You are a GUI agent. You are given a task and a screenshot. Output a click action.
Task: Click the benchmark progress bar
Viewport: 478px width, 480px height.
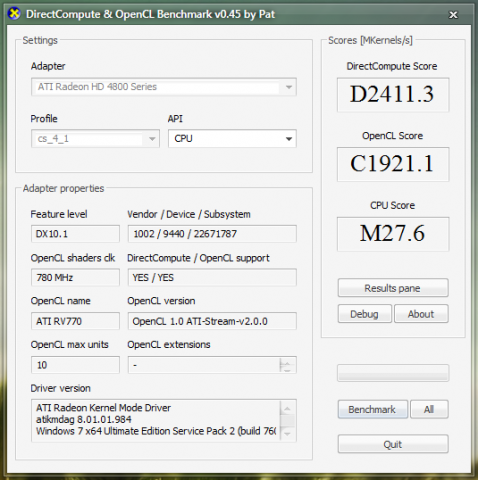(393, 373)
